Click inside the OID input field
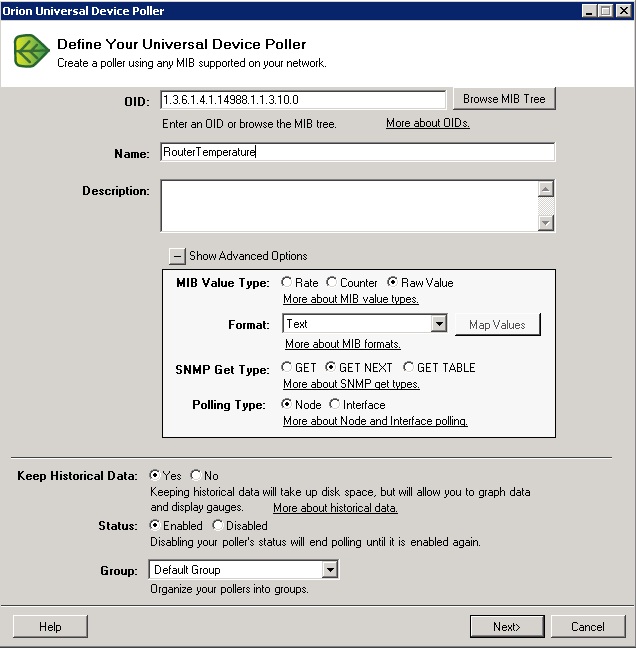This screenshot has height=649, width=636. tap(303, 100)
